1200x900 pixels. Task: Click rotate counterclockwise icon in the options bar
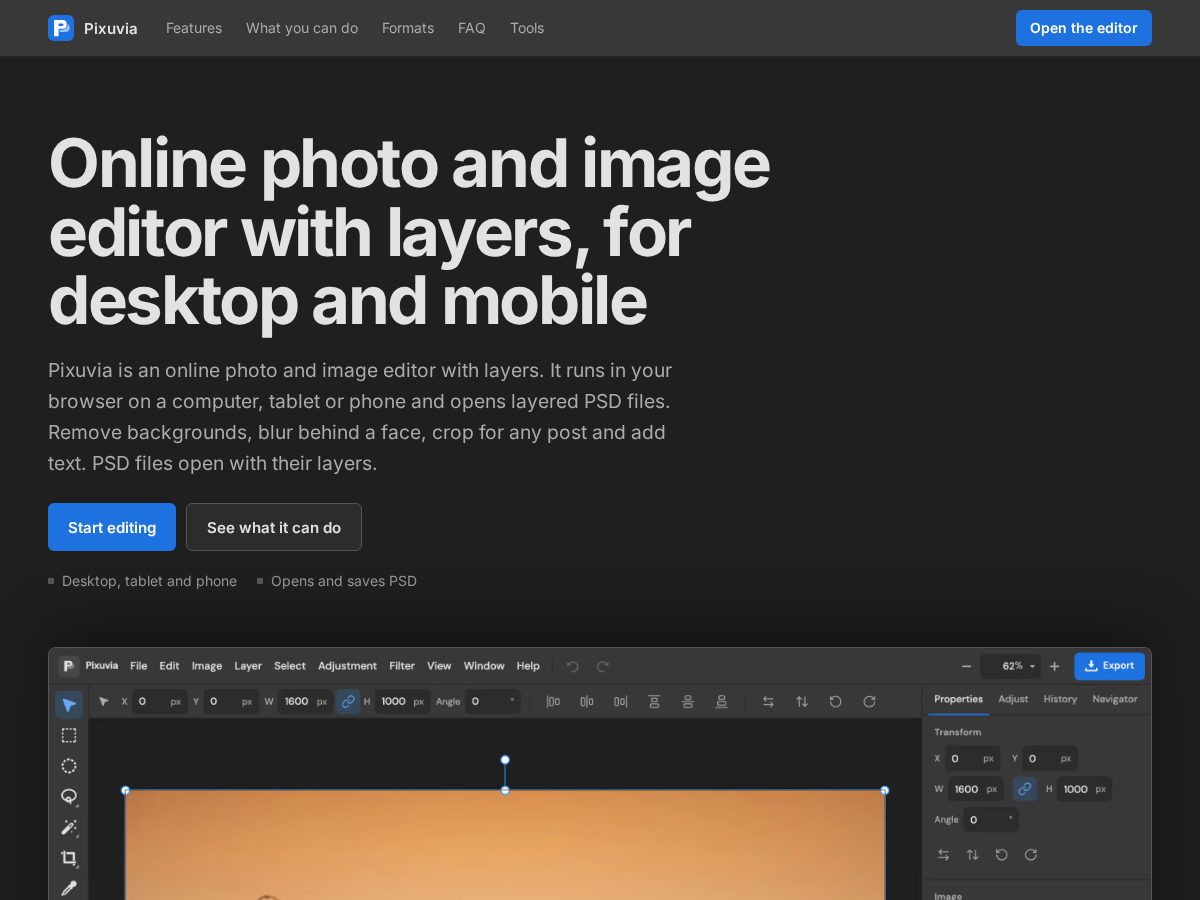(x=836, y=701)
